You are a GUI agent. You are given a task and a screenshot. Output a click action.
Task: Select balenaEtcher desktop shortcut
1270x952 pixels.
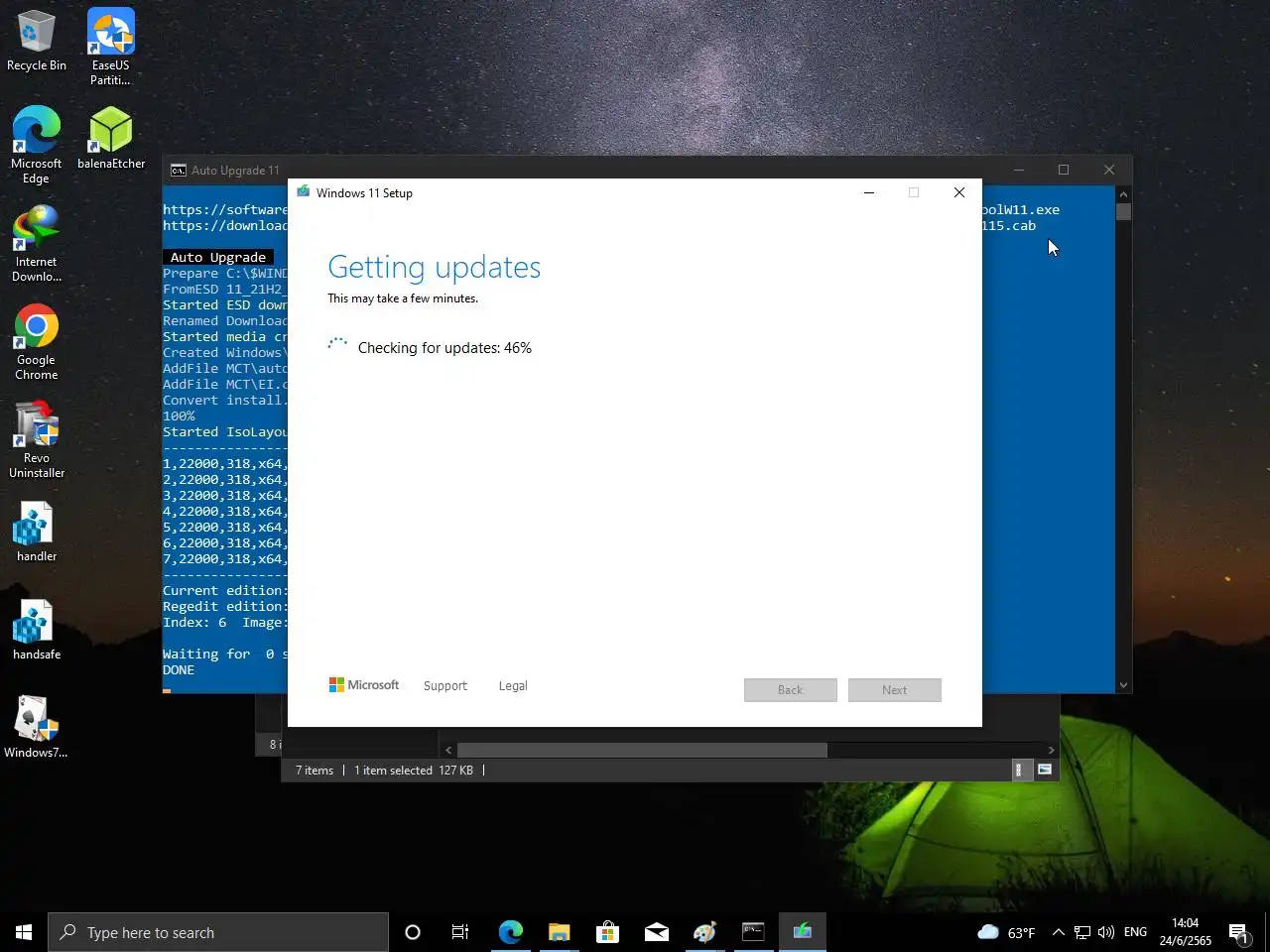111,138
